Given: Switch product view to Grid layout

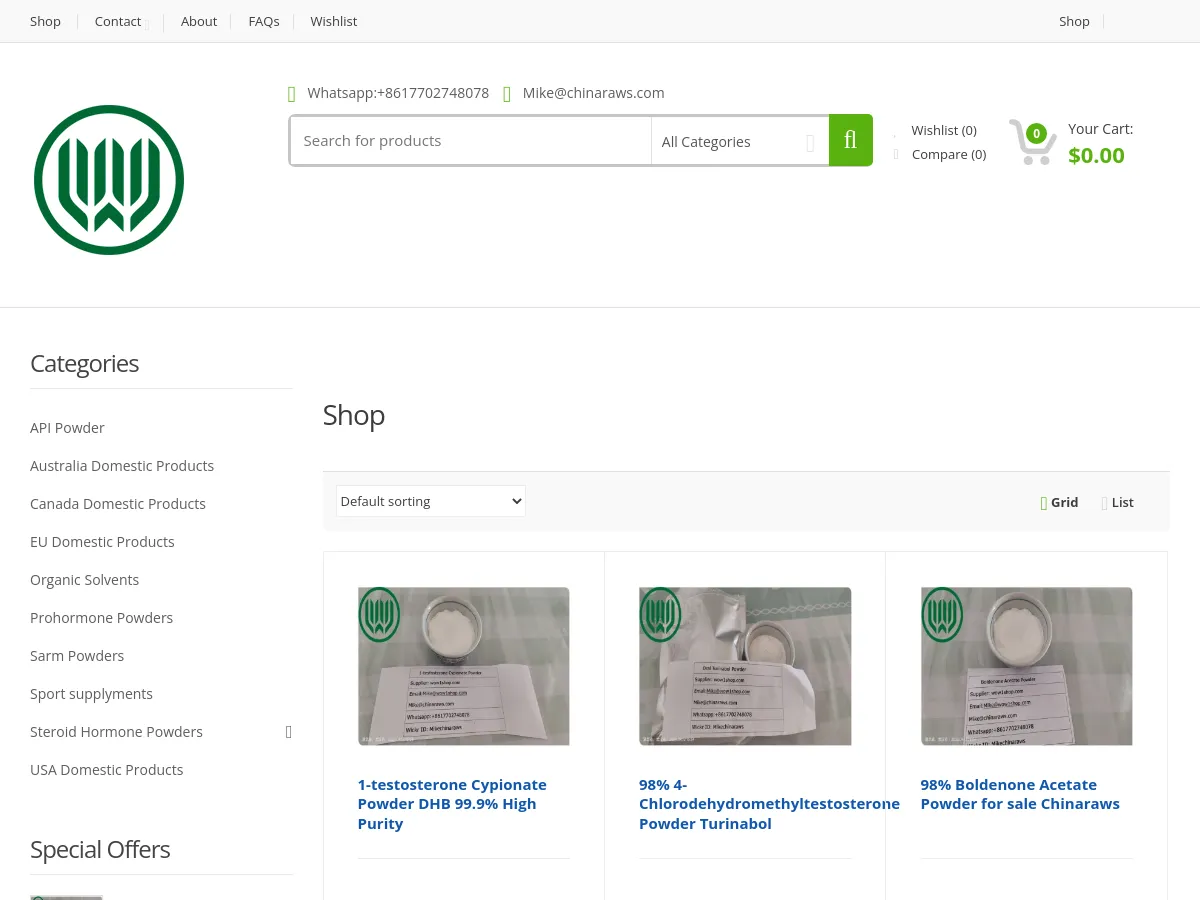Looking at the screenshot, I should coord(1059,502).
